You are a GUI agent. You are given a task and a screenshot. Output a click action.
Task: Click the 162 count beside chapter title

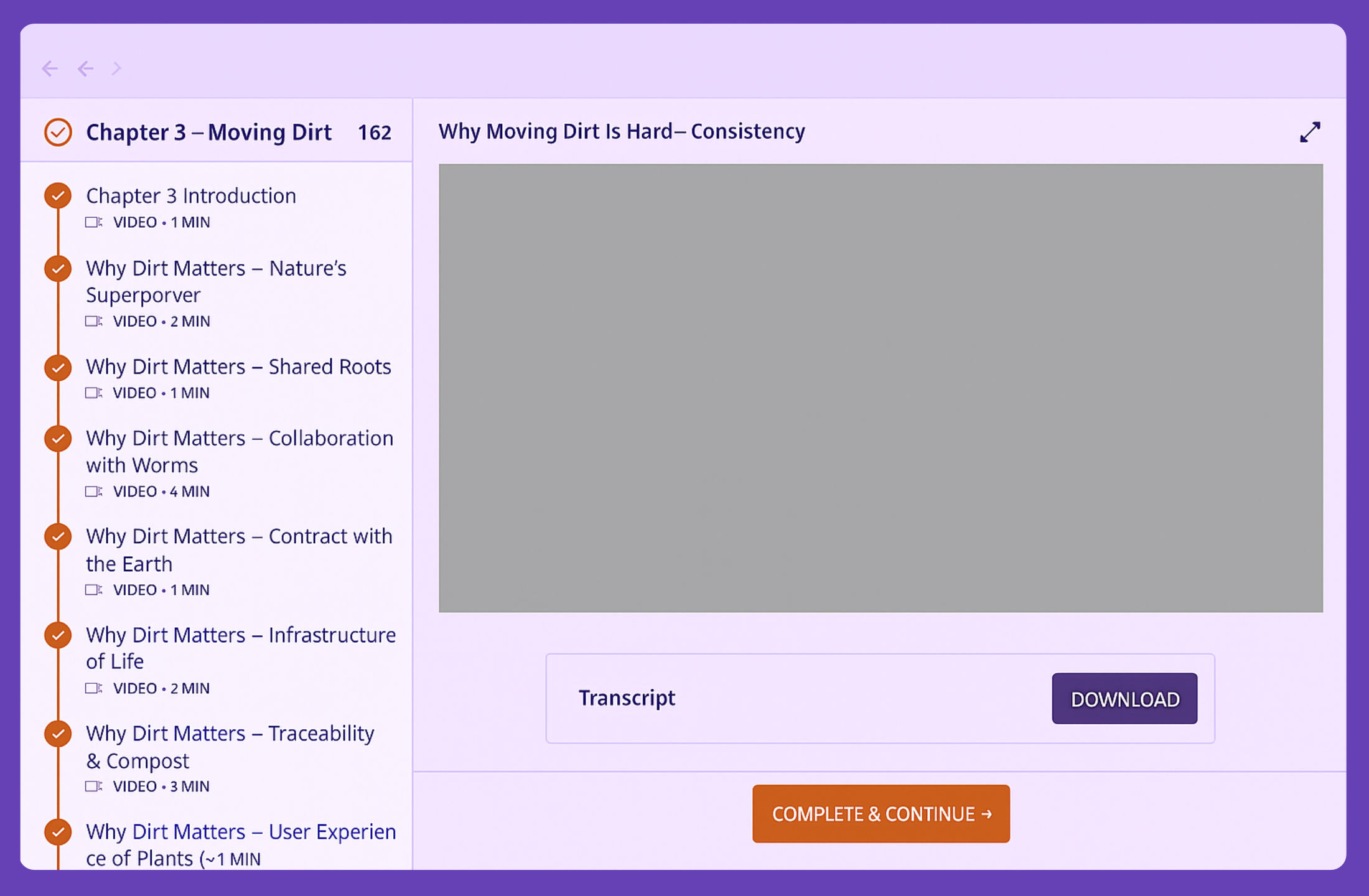click(x=374, y=133)
